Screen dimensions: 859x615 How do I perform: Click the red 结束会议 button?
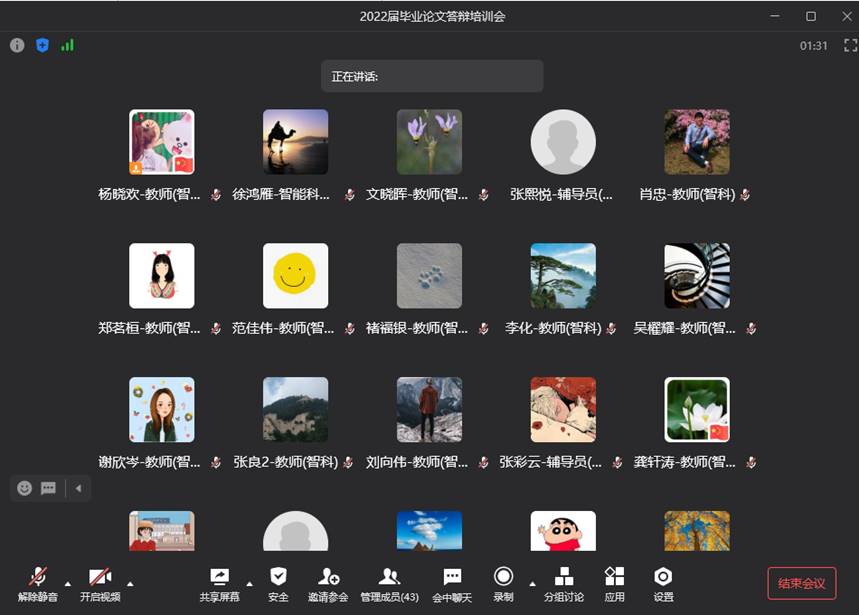click(x=801, y=583)
